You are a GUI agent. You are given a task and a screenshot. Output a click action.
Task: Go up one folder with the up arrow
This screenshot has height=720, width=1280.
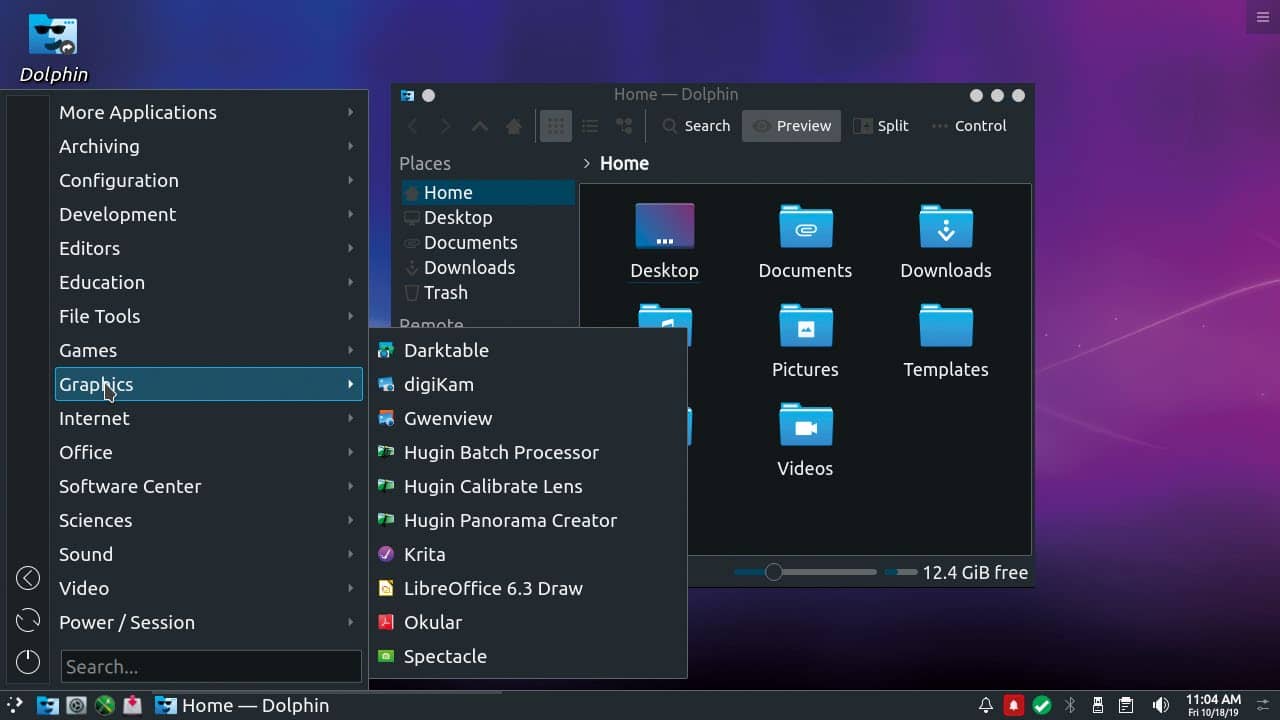(x=479, y=126)
